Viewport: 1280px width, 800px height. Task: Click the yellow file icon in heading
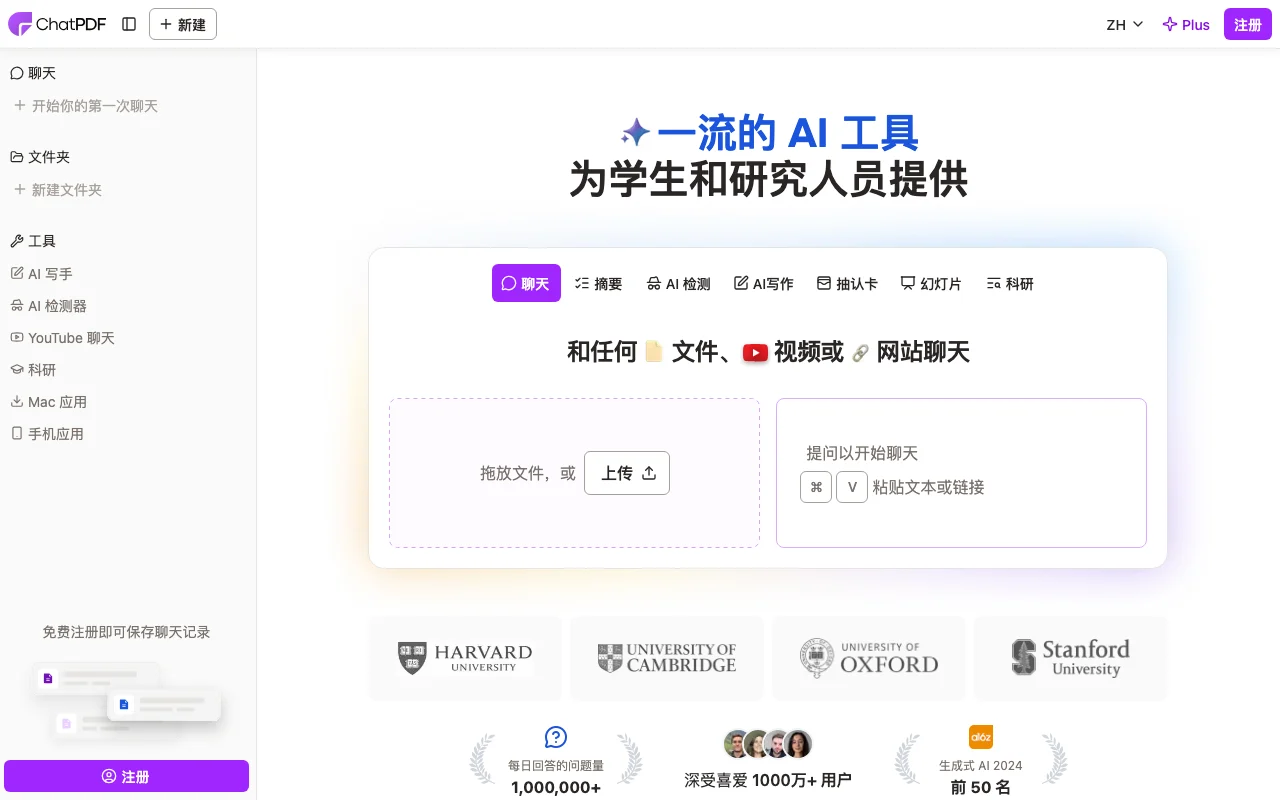click(654, 352)
